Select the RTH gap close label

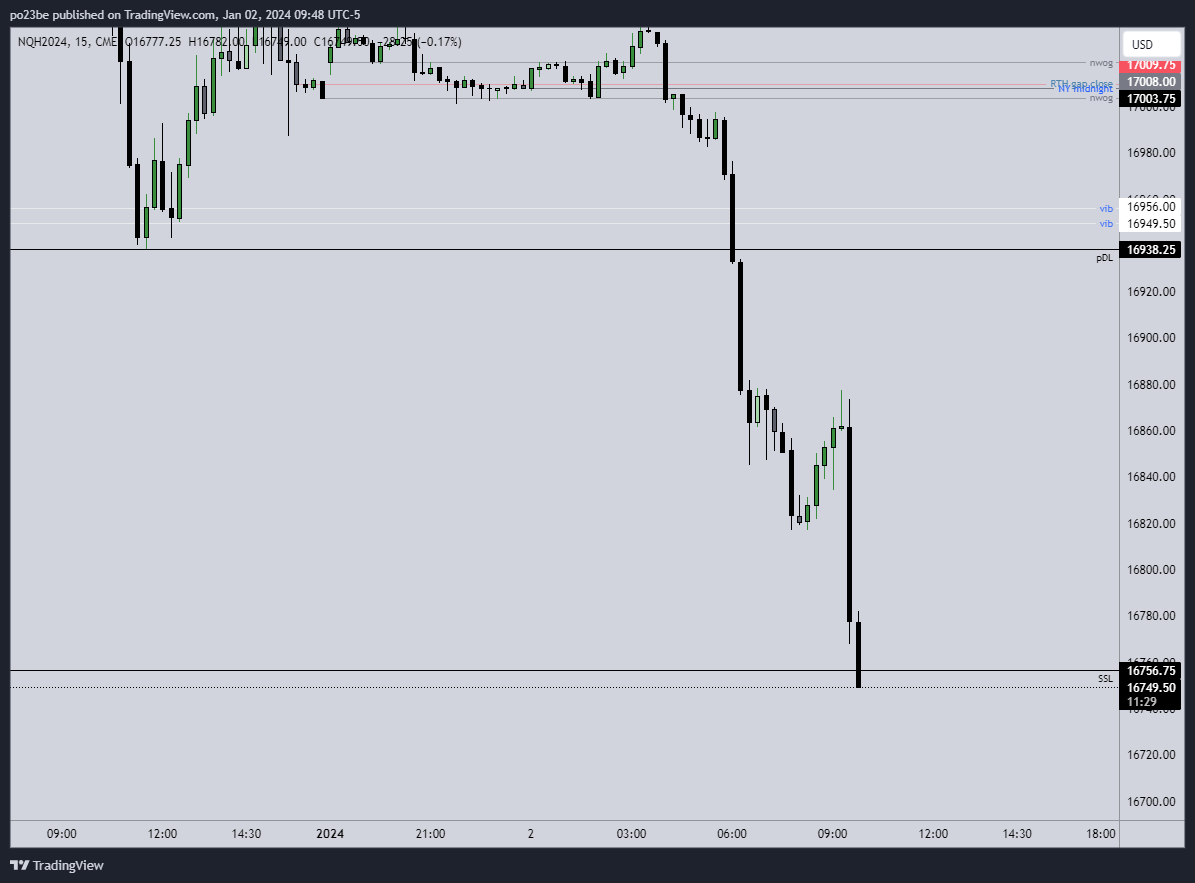coord(1081,83)
